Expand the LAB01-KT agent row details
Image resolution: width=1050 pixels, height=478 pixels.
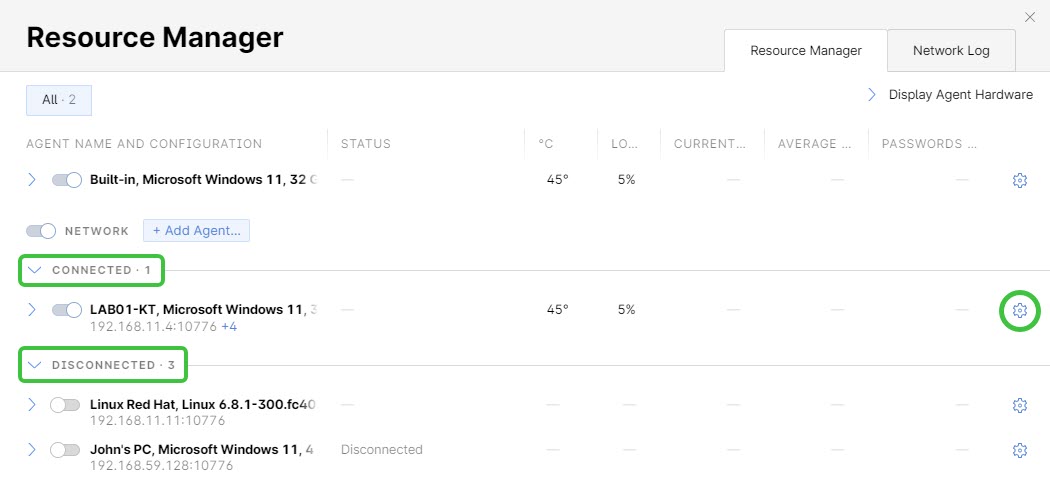[x=31, y=310]
